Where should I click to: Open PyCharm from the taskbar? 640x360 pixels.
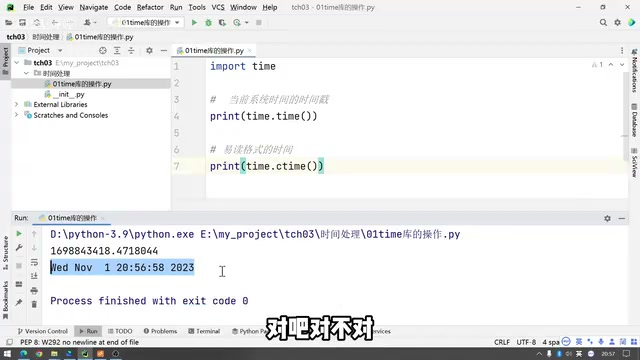point(85,353)
